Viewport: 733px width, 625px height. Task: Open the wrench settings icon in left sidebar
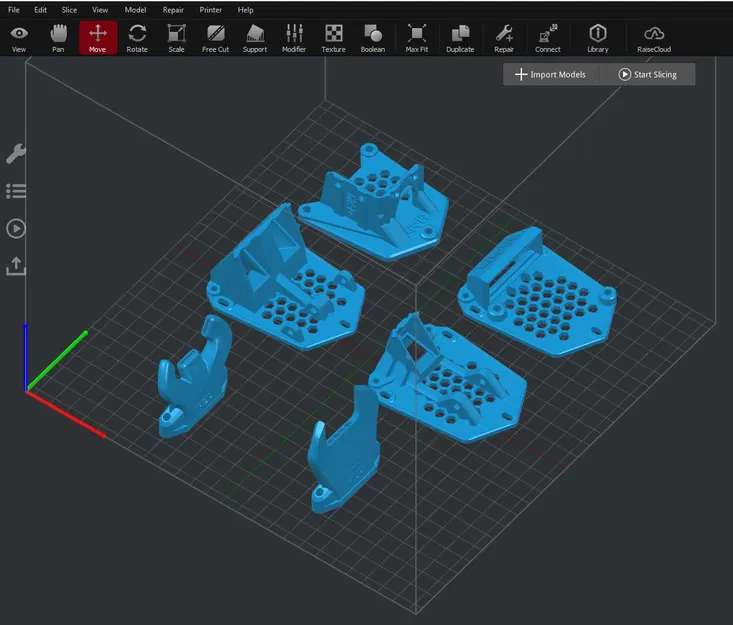click(16, 153)
